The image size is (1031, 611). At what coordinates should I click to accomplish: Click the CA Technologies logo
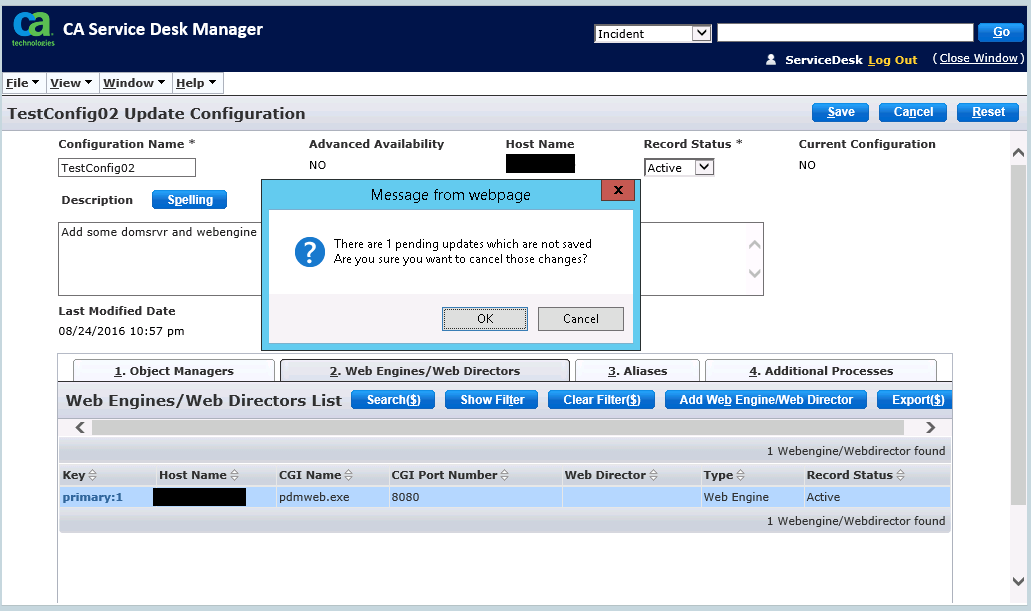pyautogui.click(x=32, y=30)
